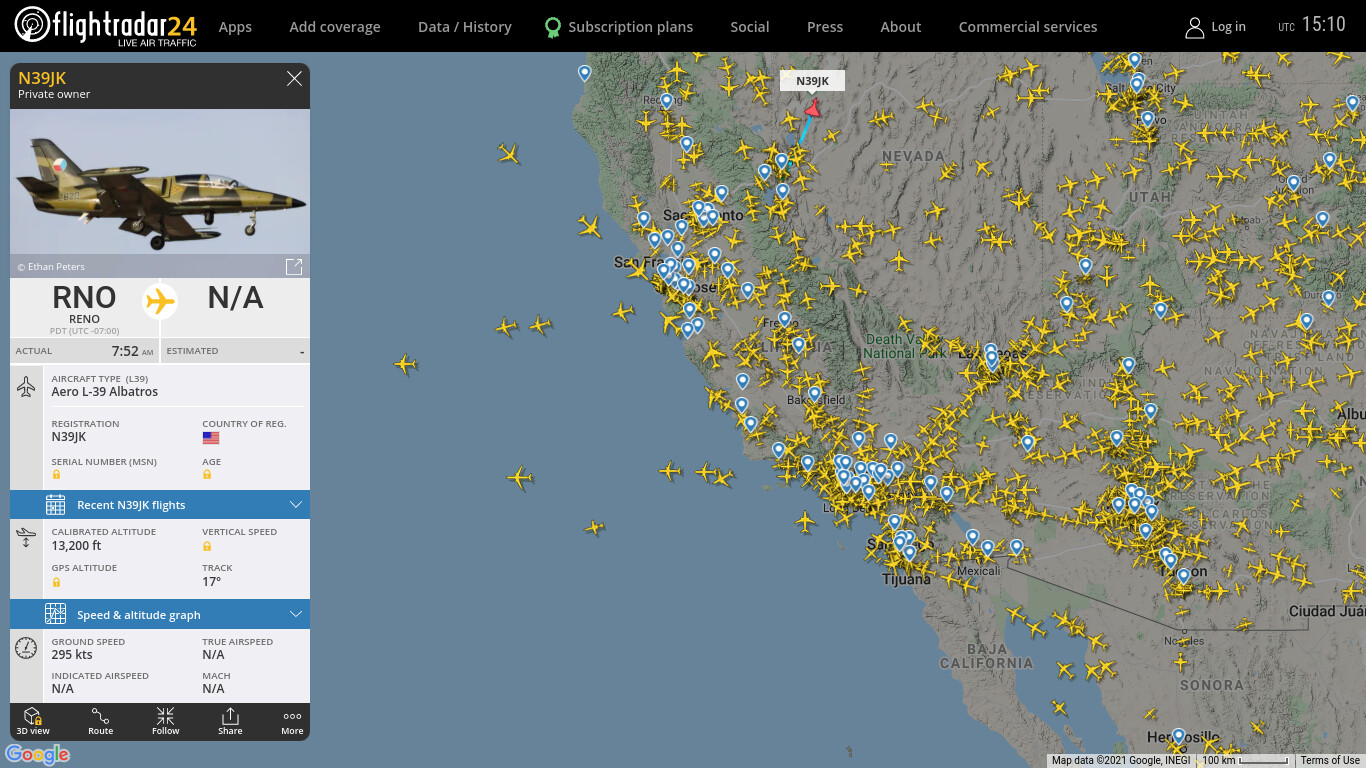
Task: Open aircraft photo in external link
Action: [x=294, y=266]
